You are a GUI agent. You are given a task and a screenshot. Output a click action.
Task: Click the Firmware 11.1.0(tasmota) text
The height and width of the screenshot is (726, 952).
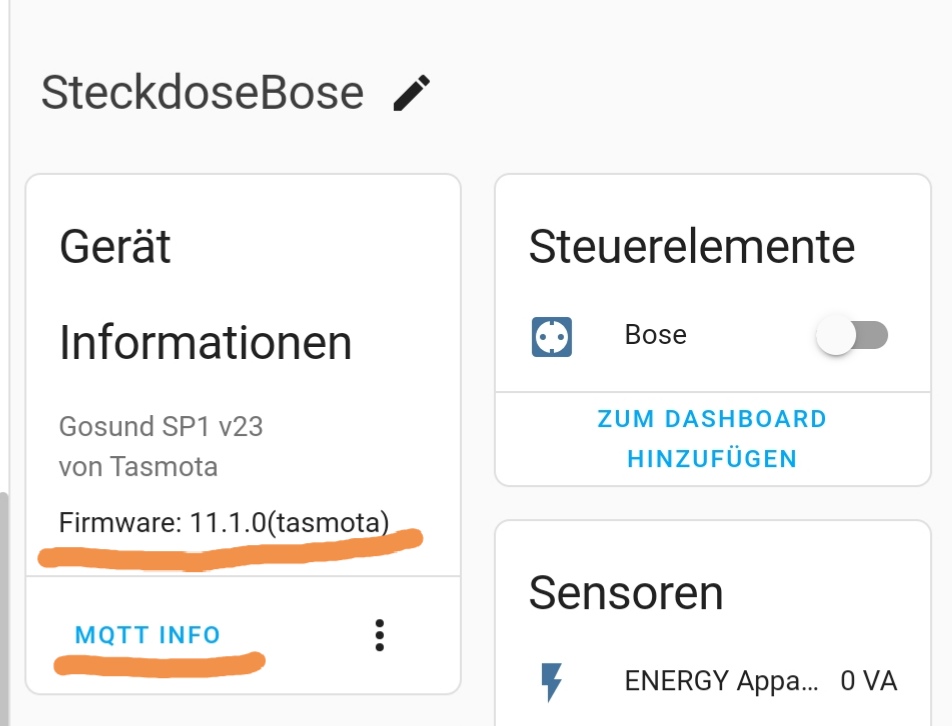[x=224, y=522]
